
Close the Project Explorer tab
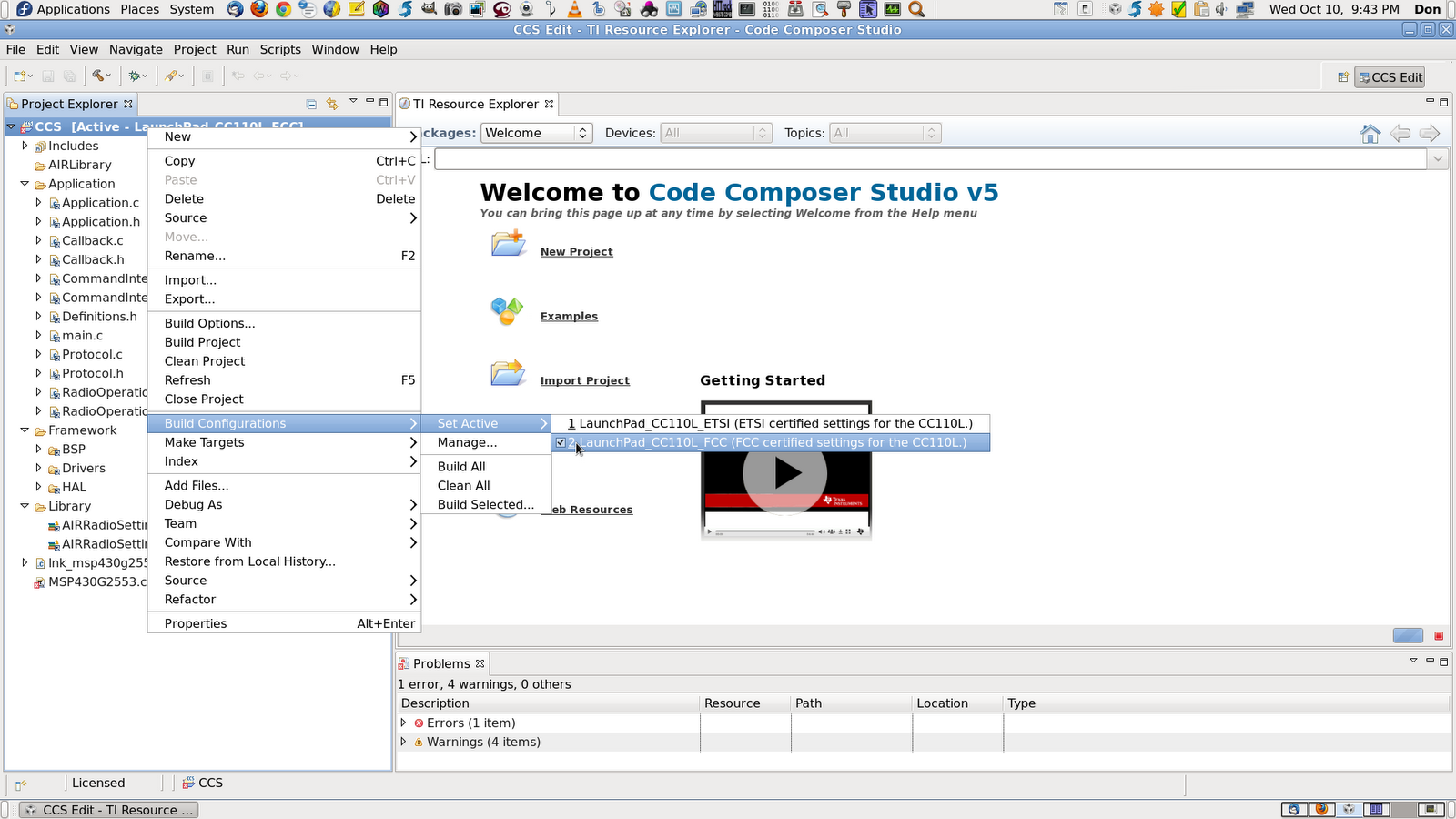pyautogui.click(x=128, y=104)
